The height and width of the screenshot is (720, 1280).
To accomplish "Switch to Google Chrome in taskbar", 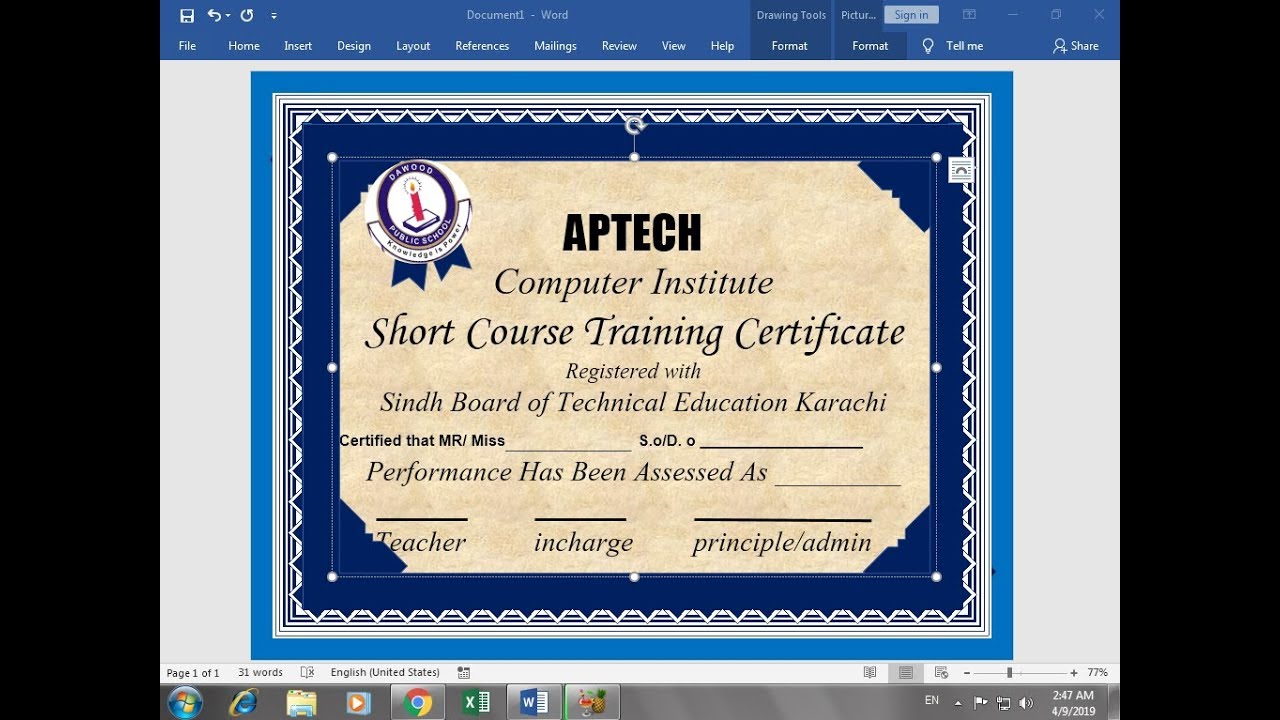I will click(418, 703).
